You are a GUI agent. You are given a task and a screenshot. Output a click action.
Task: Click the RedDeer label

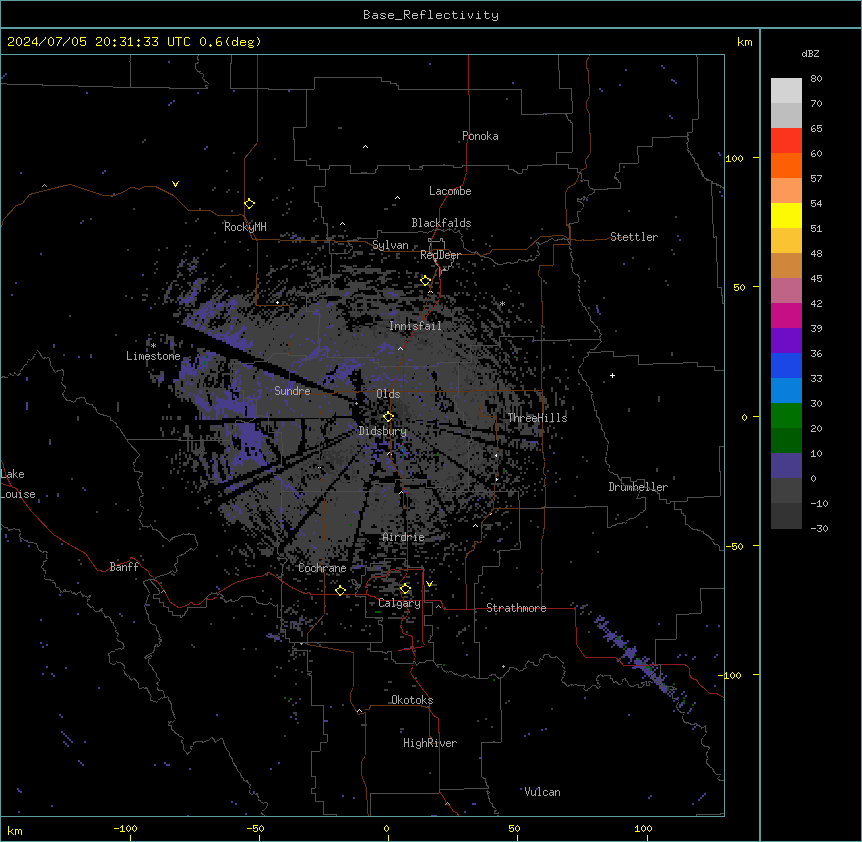tap(440, 255)
